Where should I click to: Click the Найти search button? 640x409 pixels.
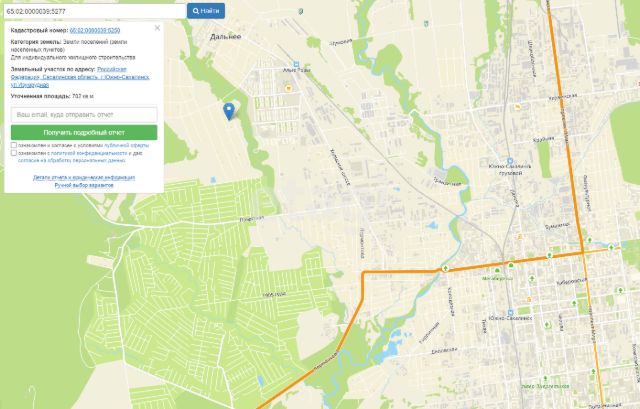[206, 11]
